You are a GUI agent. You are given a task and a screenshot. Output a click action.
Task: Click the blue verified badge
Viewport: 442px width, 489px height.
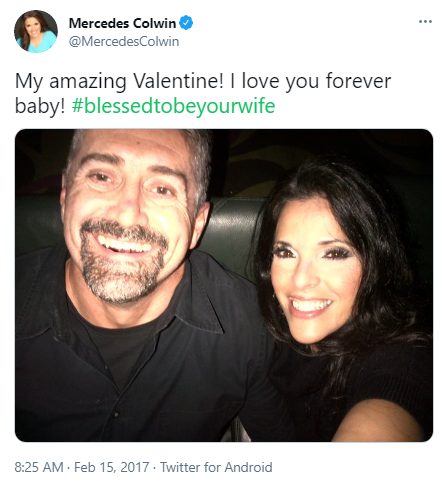coord(186,23)
